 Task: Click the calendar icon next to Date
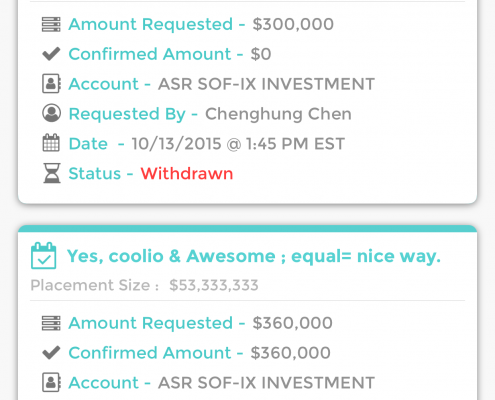point(51,143)
